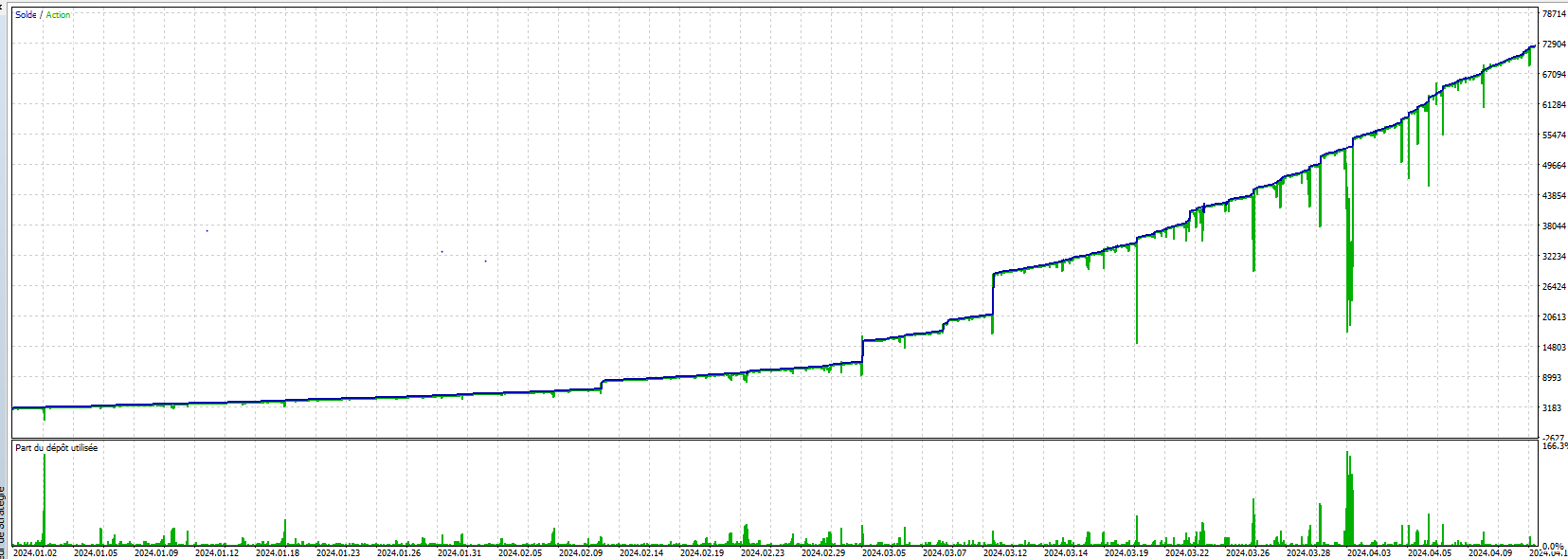Click the 2024.03.26 date label

click(1248, 553)
